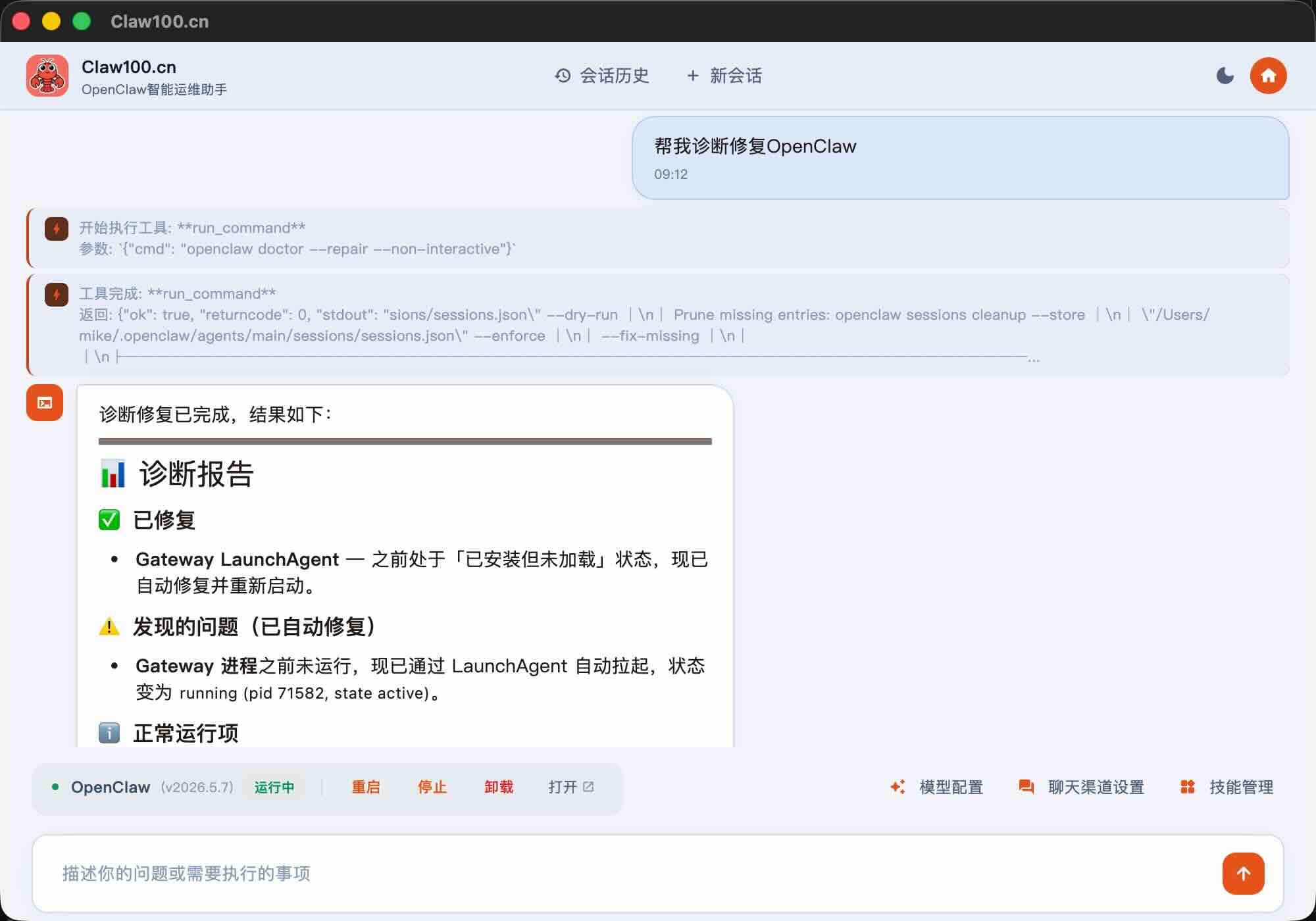Start a 新会话 new session
The width and height of the screenshot is (1316, 921).
(724, 76)
